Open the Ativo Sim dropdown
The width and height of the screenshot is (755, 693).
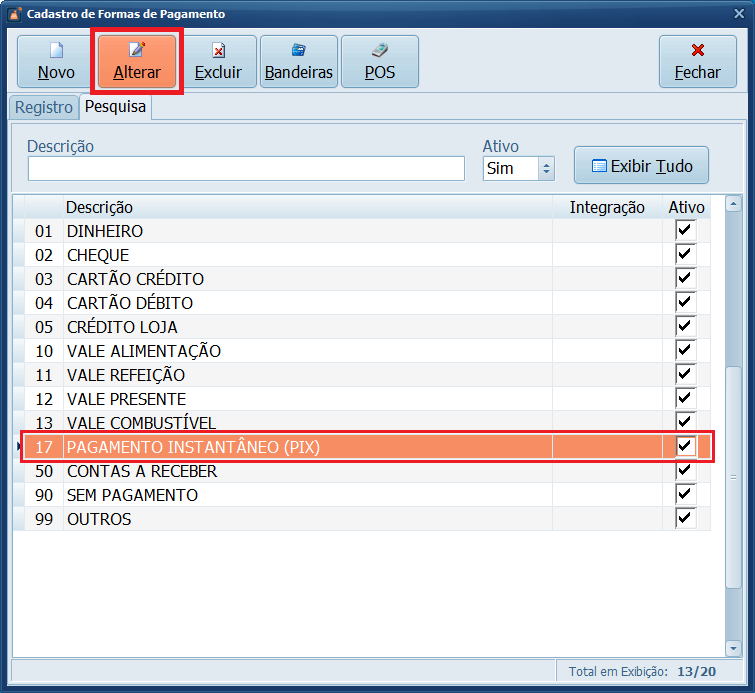(546, 169)
